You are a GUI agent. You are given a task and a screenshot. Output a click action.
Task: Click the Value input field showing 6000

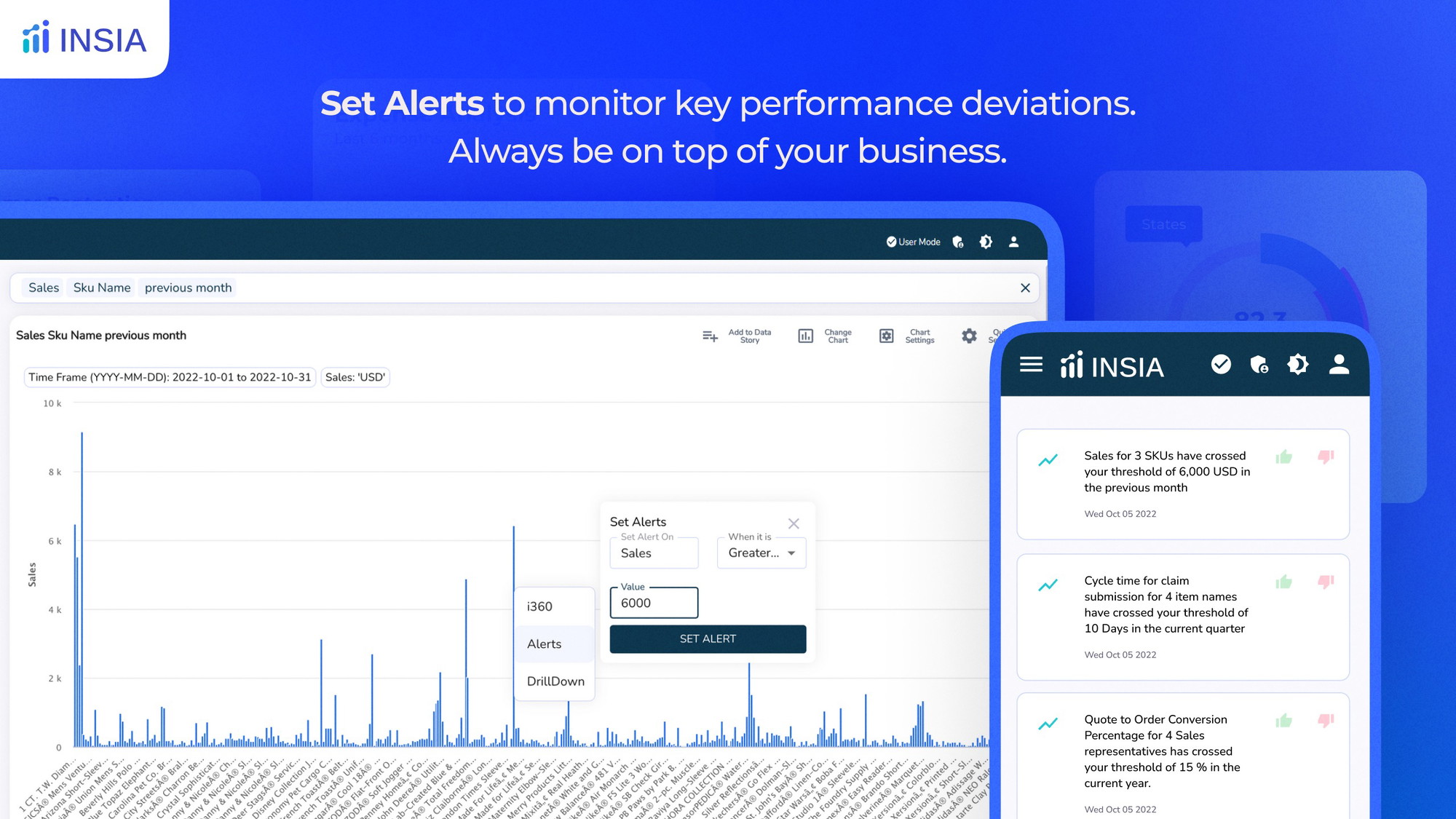tap(654, 602)
